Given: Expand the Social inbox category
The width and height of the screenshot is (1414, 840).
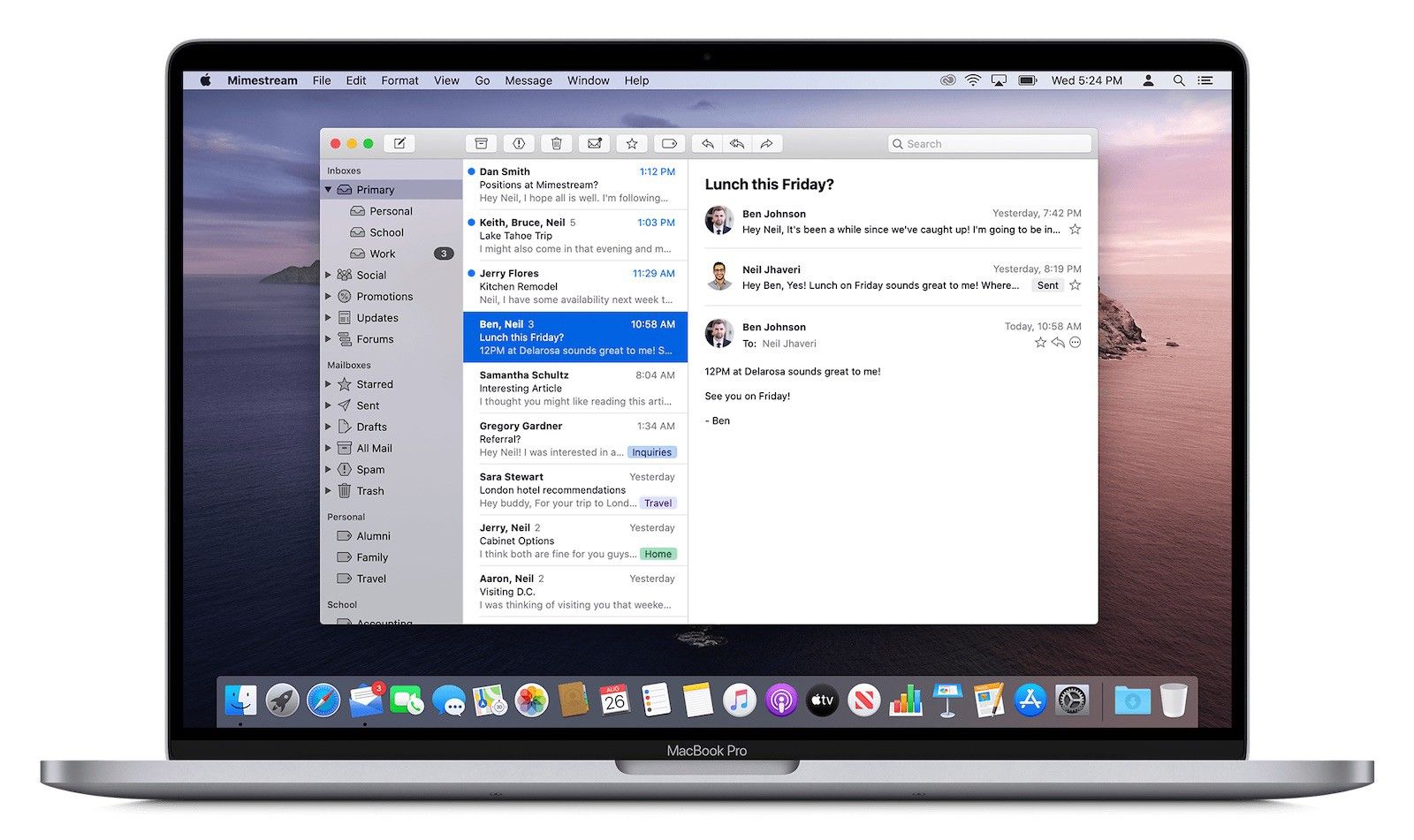Looking at the screenshot, I should pos(329,275).
